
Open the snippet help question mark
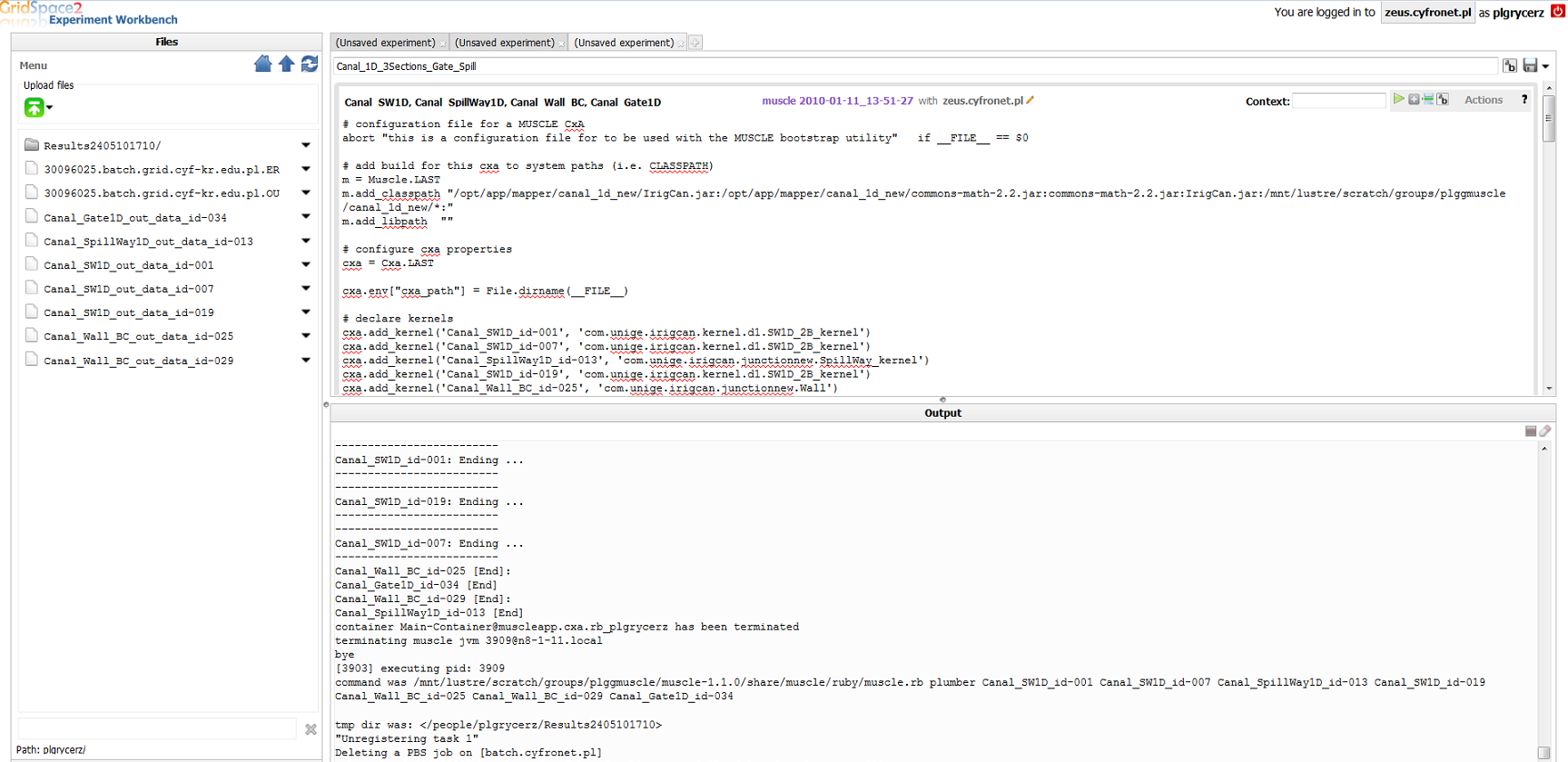(1524, 100)
